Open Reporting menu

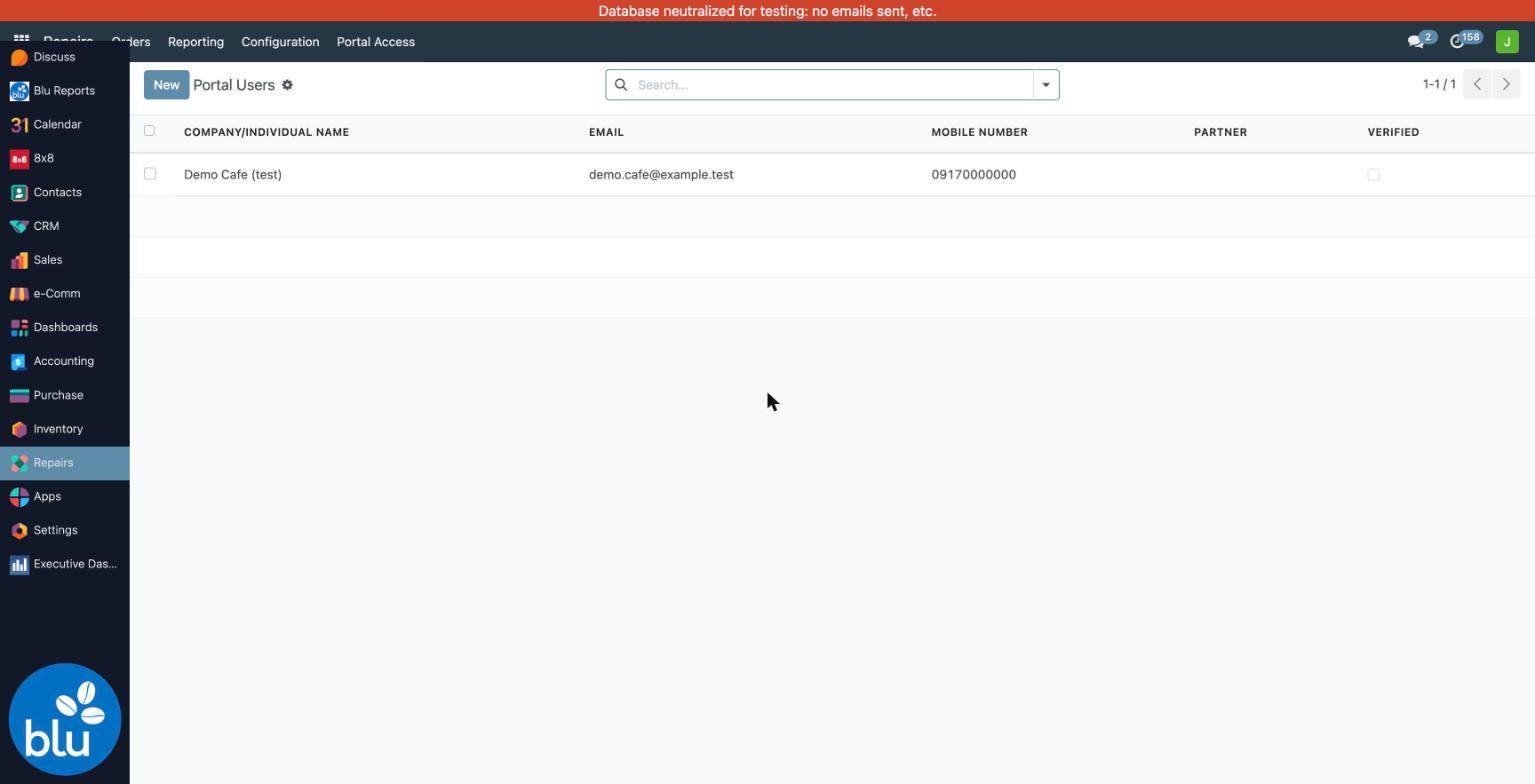coord(196,42)
